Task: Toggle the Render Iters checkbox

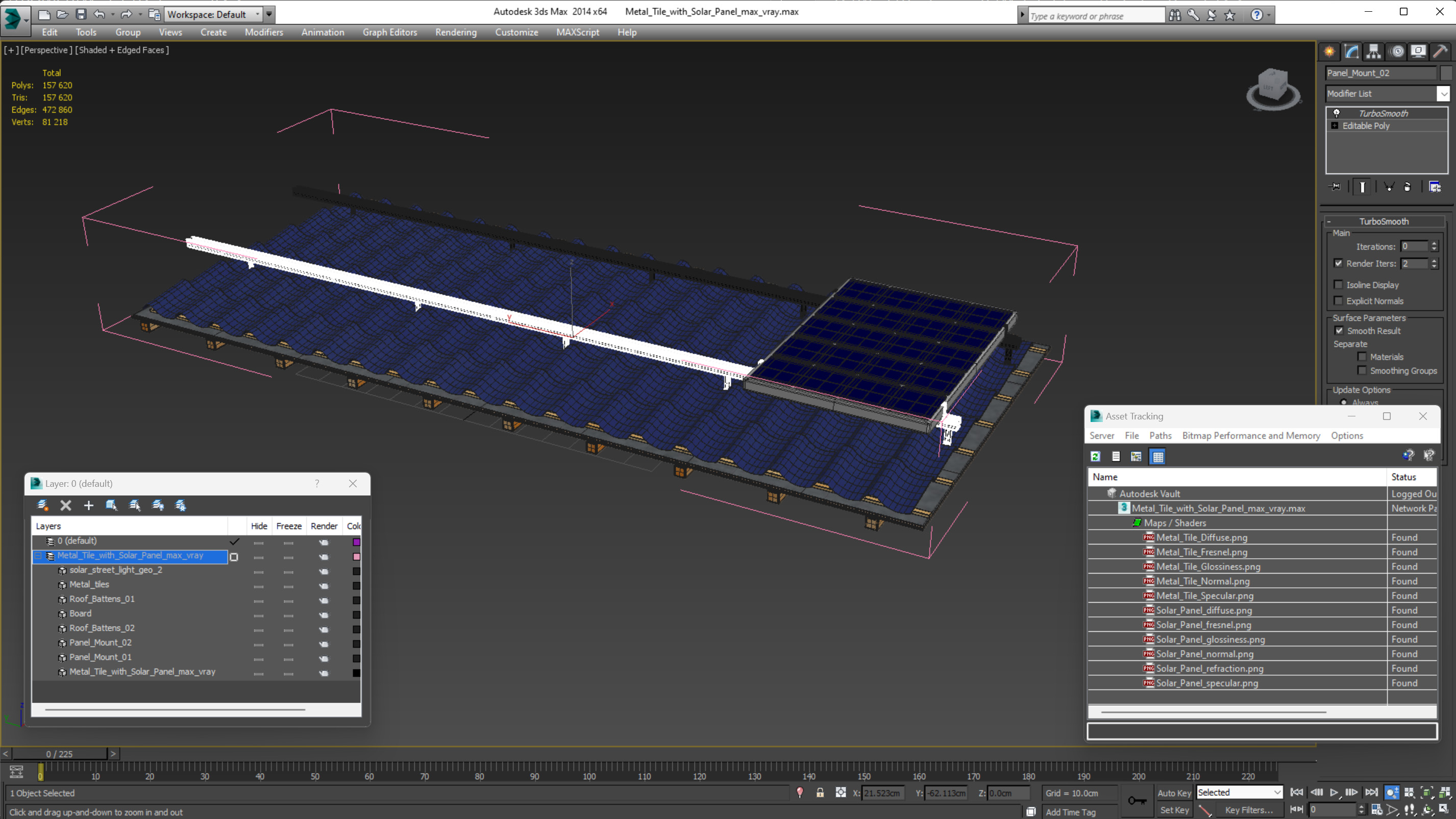Action: (1339, 263)
